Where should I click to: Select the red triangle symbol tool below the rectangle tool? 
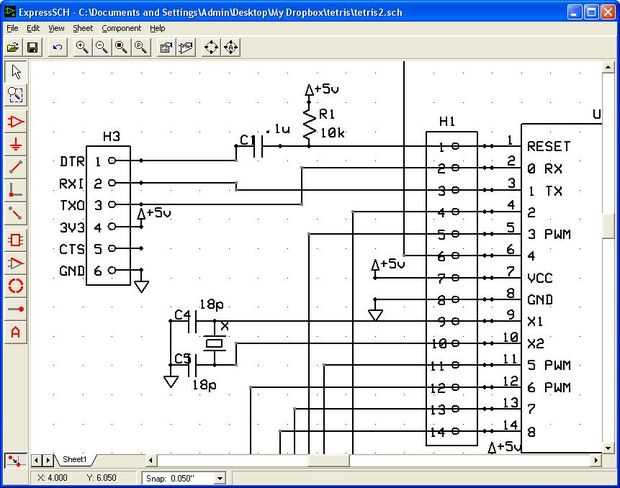(16, 263)
